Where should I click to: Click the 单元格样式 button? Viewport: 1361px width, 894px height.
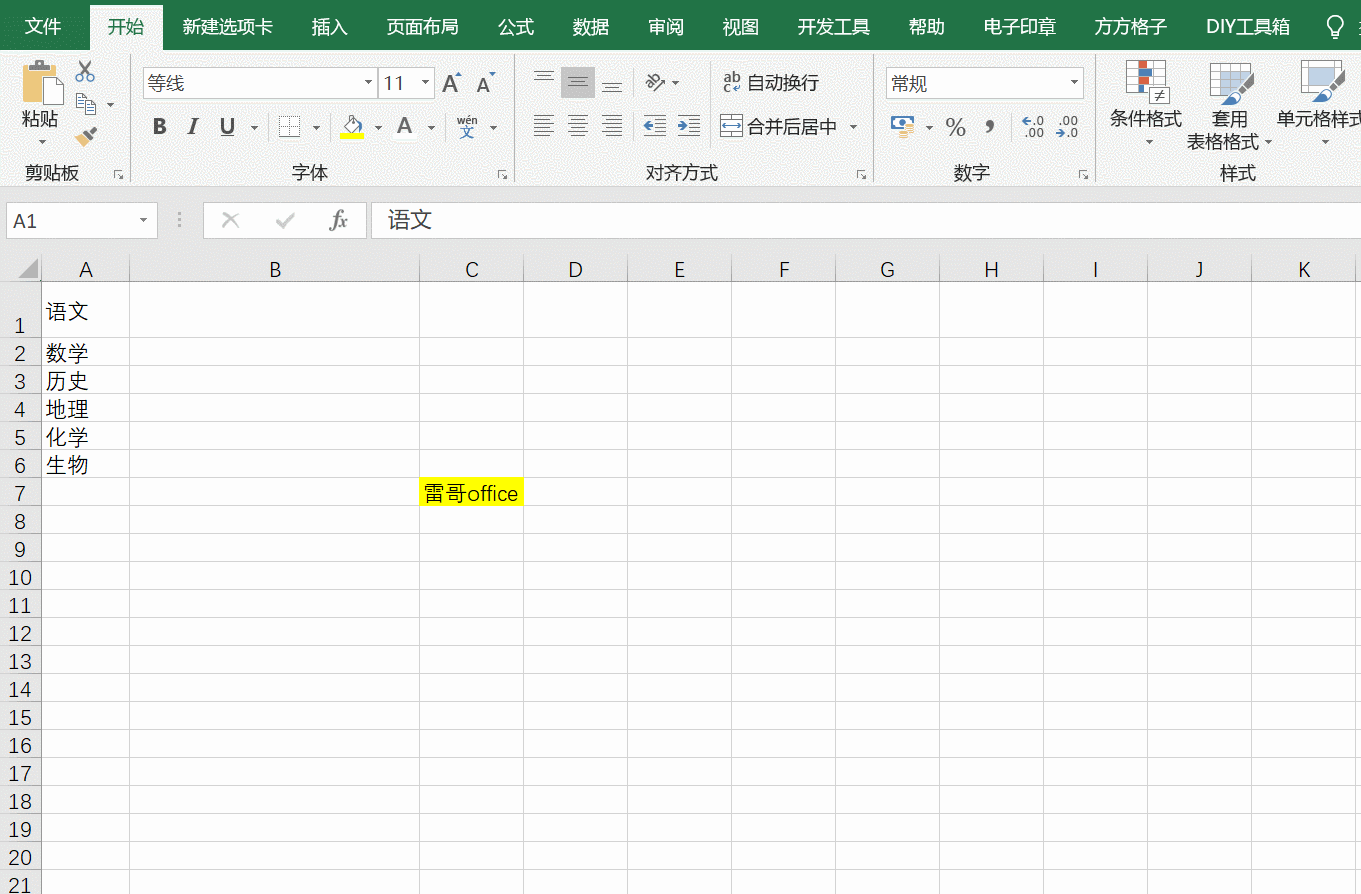pos(1319,102)
